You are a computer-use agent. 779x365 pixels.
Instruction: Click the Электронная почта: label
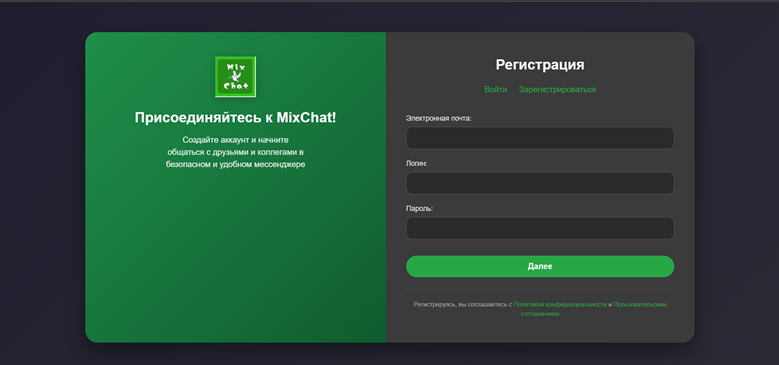tap(439, 118)
